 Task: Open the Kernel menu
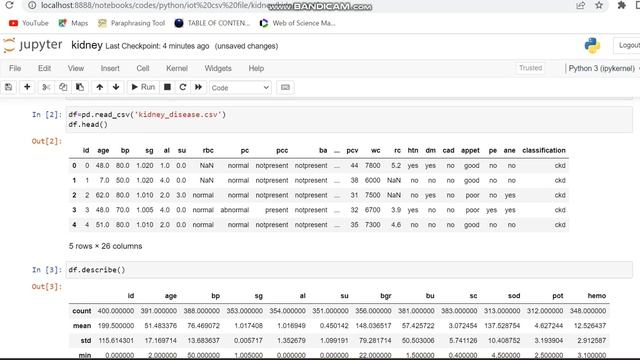[177, 68]
